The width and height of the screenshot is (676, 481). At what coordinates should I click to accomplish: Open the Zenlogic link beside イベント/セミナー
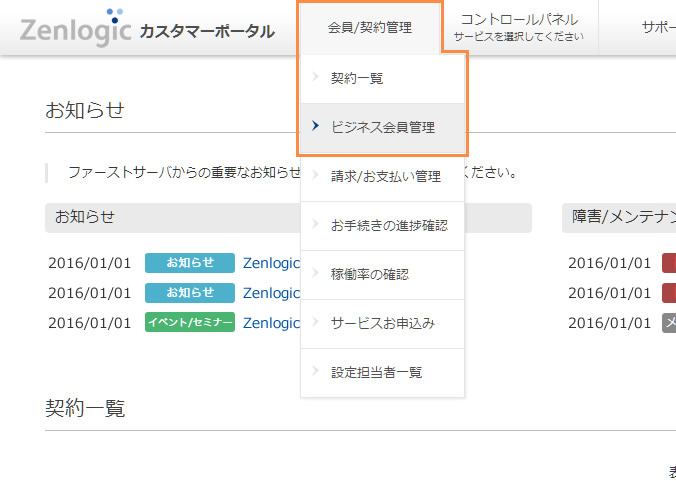click(271, 323)
